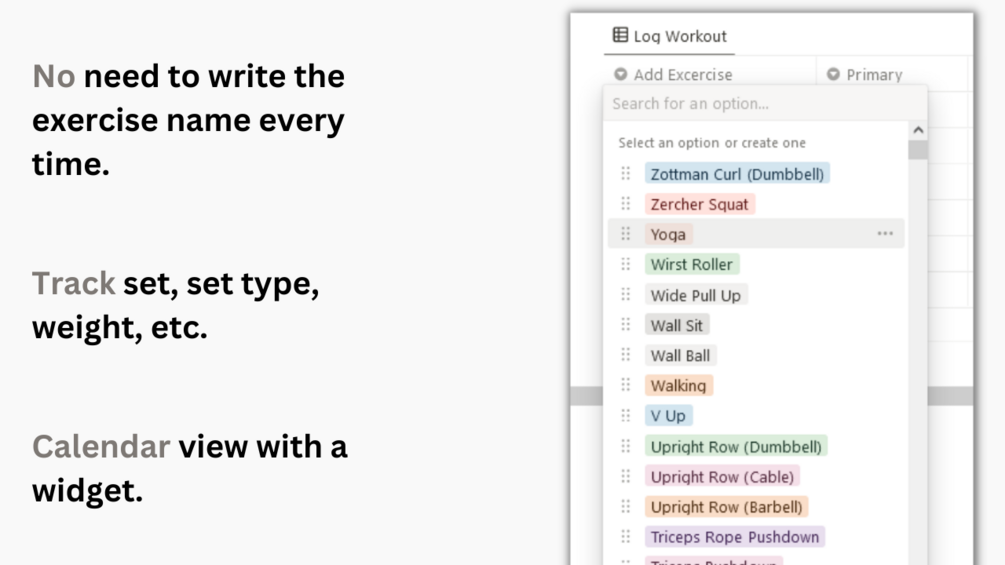Pick the Upright Row (Cable) tag
Viewport: 1005px width, 565px height.
click(x=722, y=477)
